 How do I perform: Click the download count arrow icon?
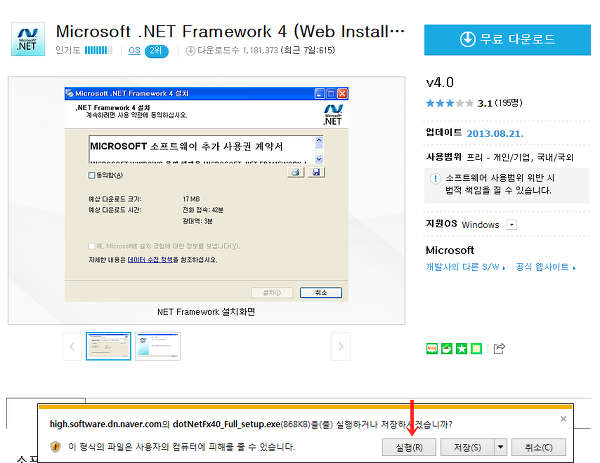pyautogui.click(x=190, y=51)
